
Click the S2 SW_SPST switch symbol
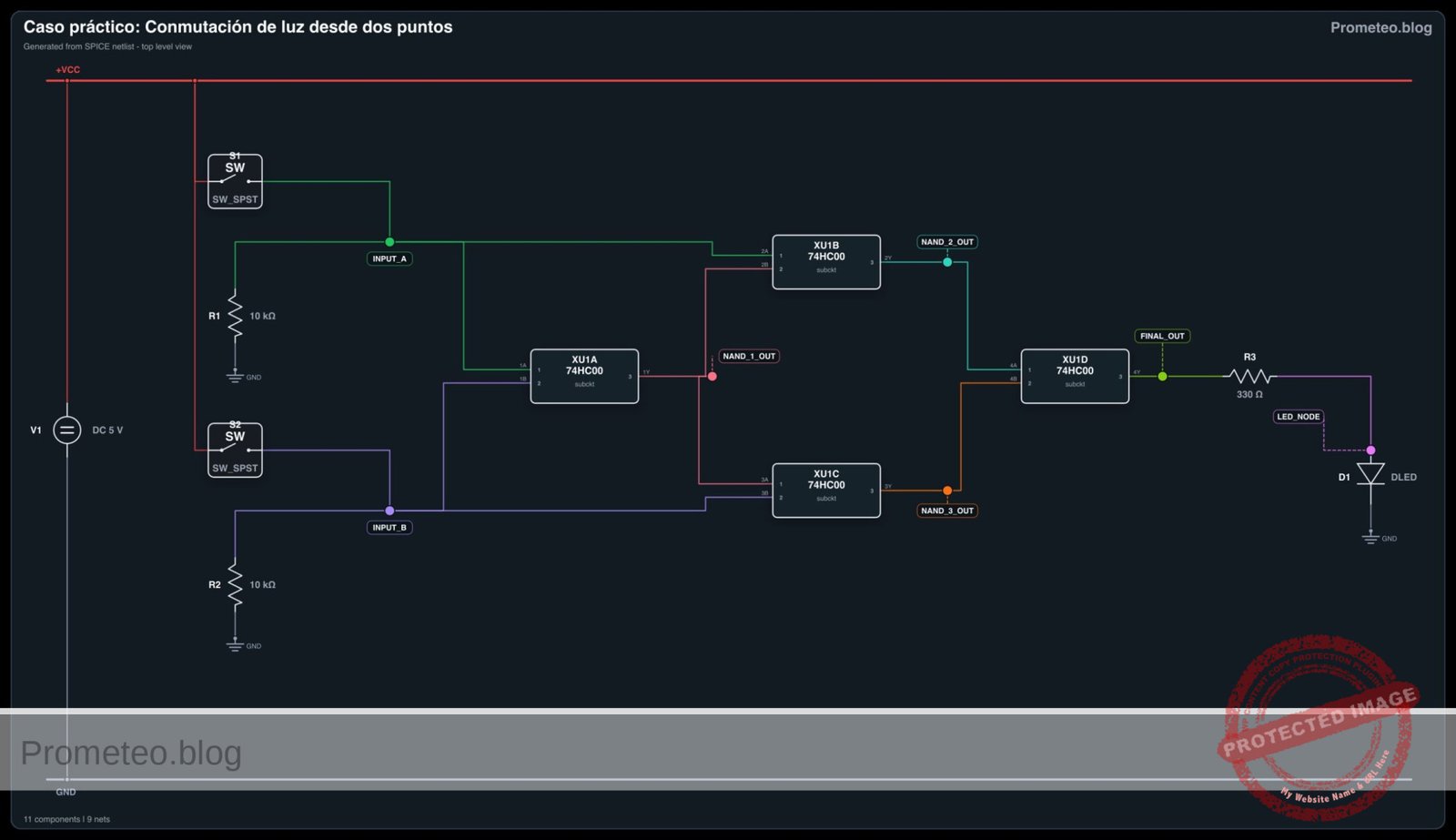pyautogui.click(x=235, y=450)
